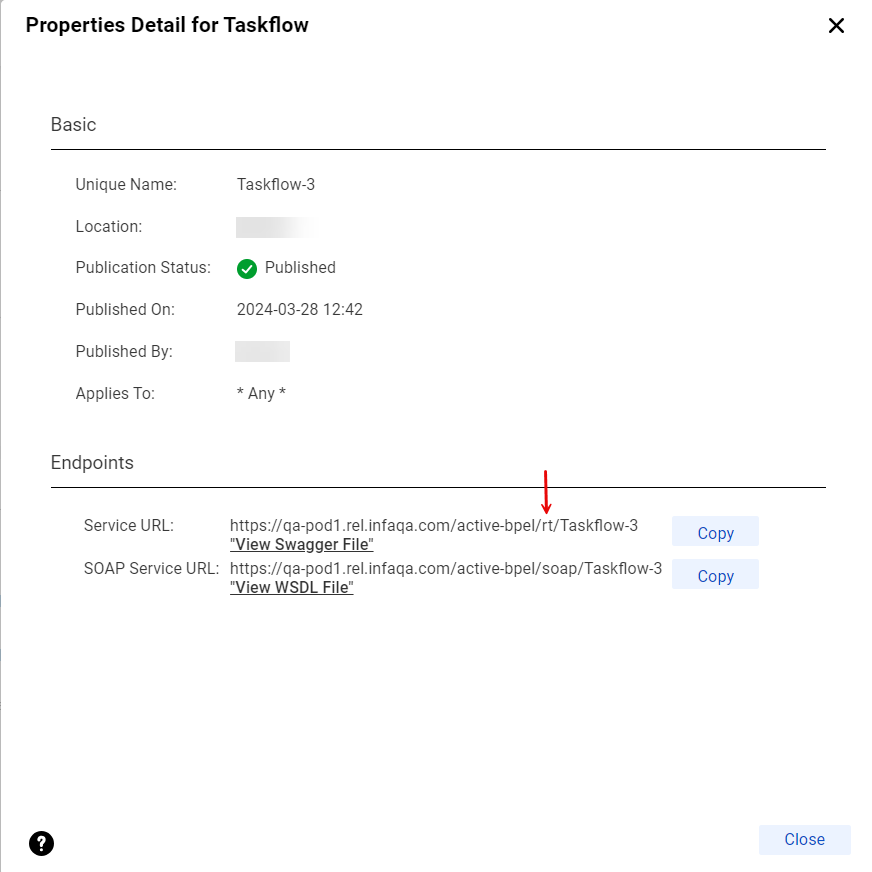The image size is (872, 872).
Task: Select the soap/Taskflow-3 SOAP URL text
Action: coord(446,568)
